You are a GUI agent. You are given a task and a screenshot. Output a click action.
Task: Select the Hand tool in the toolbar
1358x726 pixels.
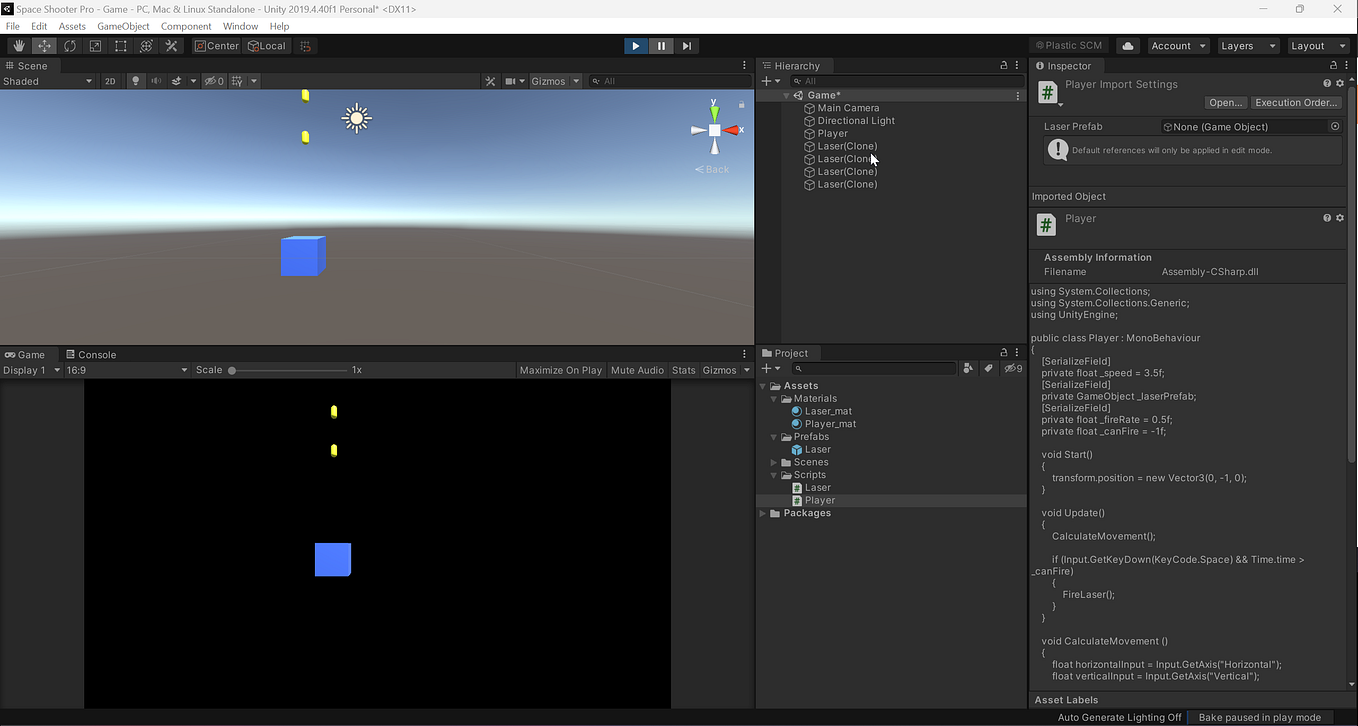click(x=18, y=45)
